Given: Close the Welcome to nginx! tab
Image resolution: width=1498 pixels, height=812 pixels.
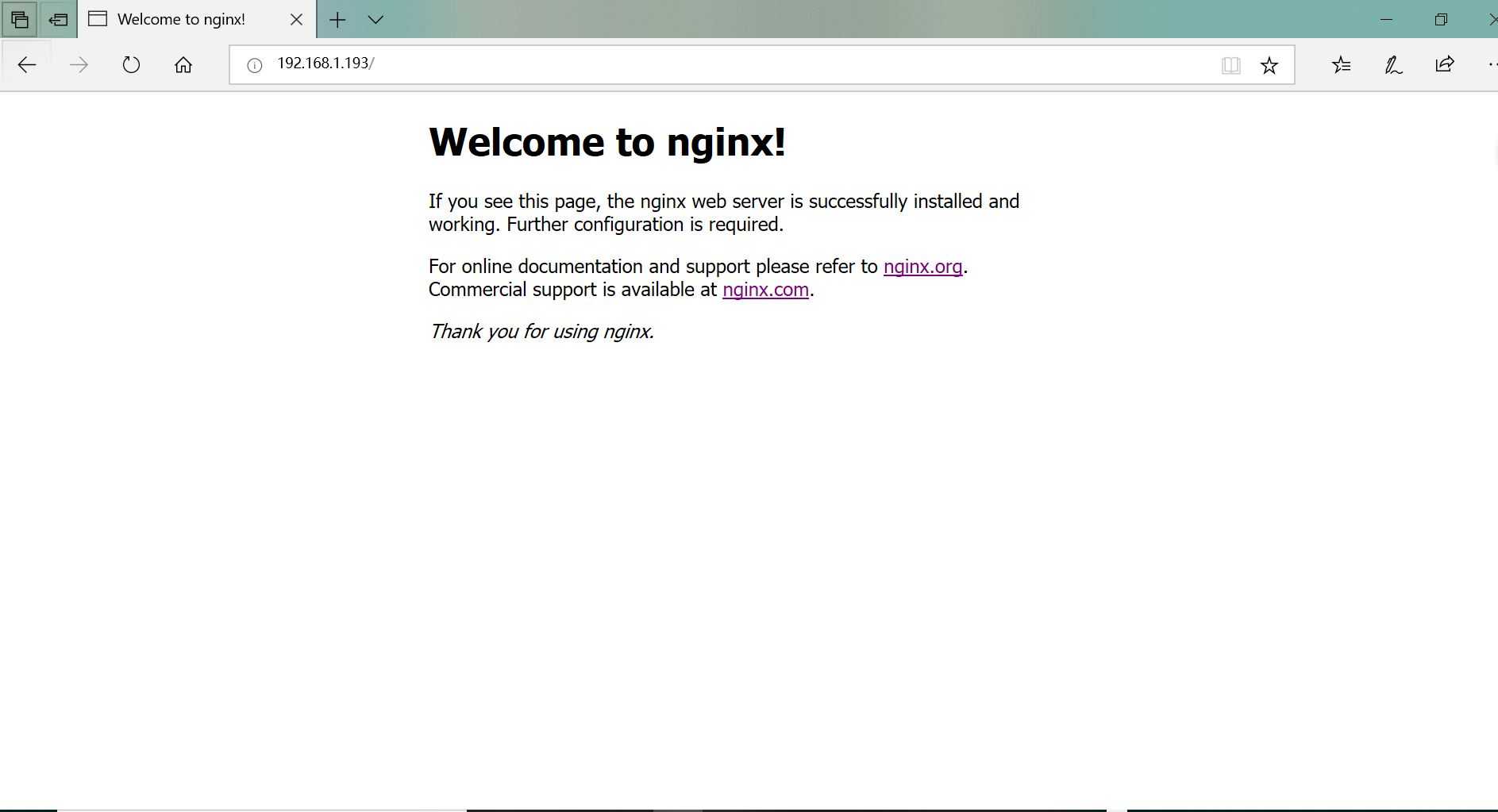Looking at the screenshot, I should (x=296, y=19).
